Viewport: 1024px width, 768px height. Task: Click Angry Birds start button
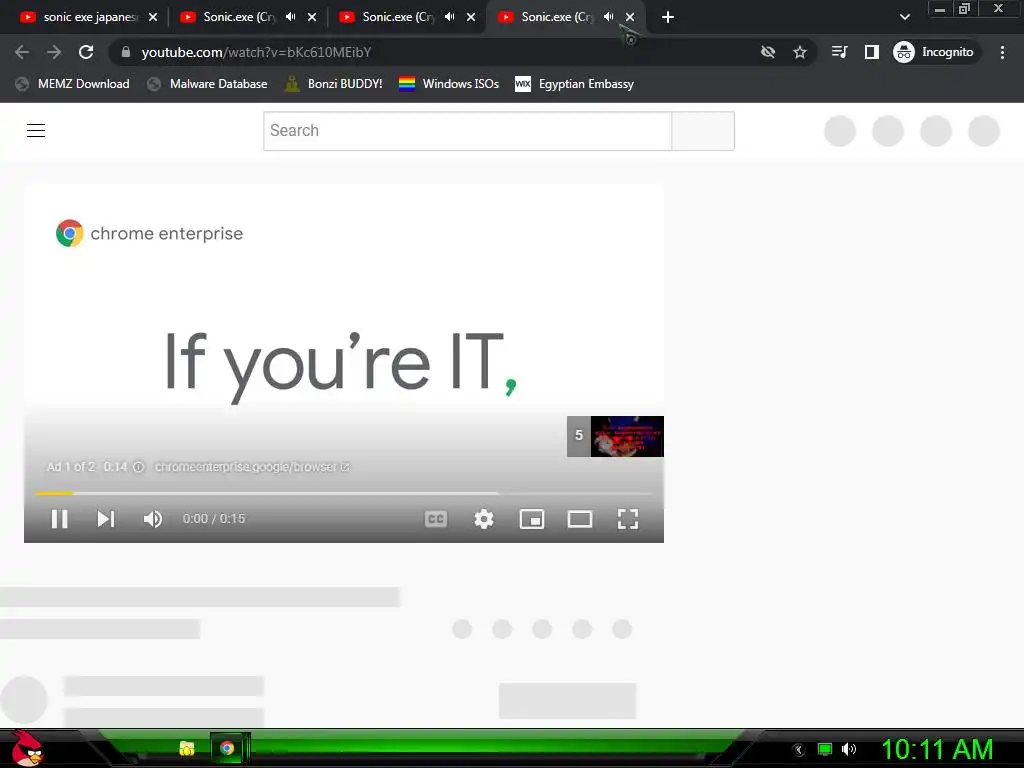[x=27, y=748]
